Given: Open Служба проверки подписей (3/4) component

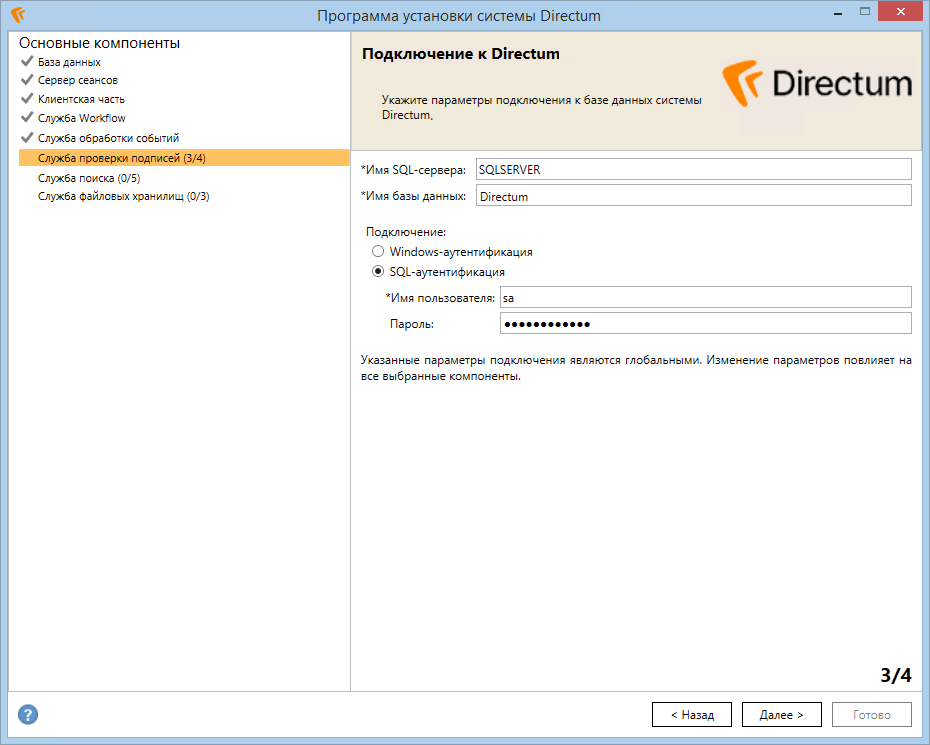Looking at the screenshot, I should coord(122,158).
